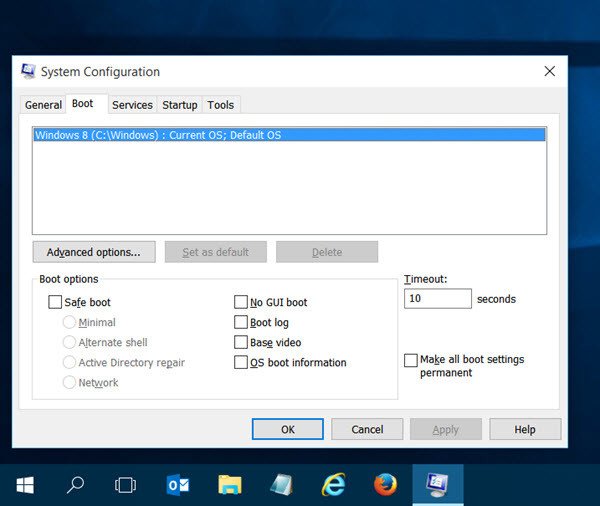
Task: Tick Make all boot settings permanent
Action: click(411, 360)
